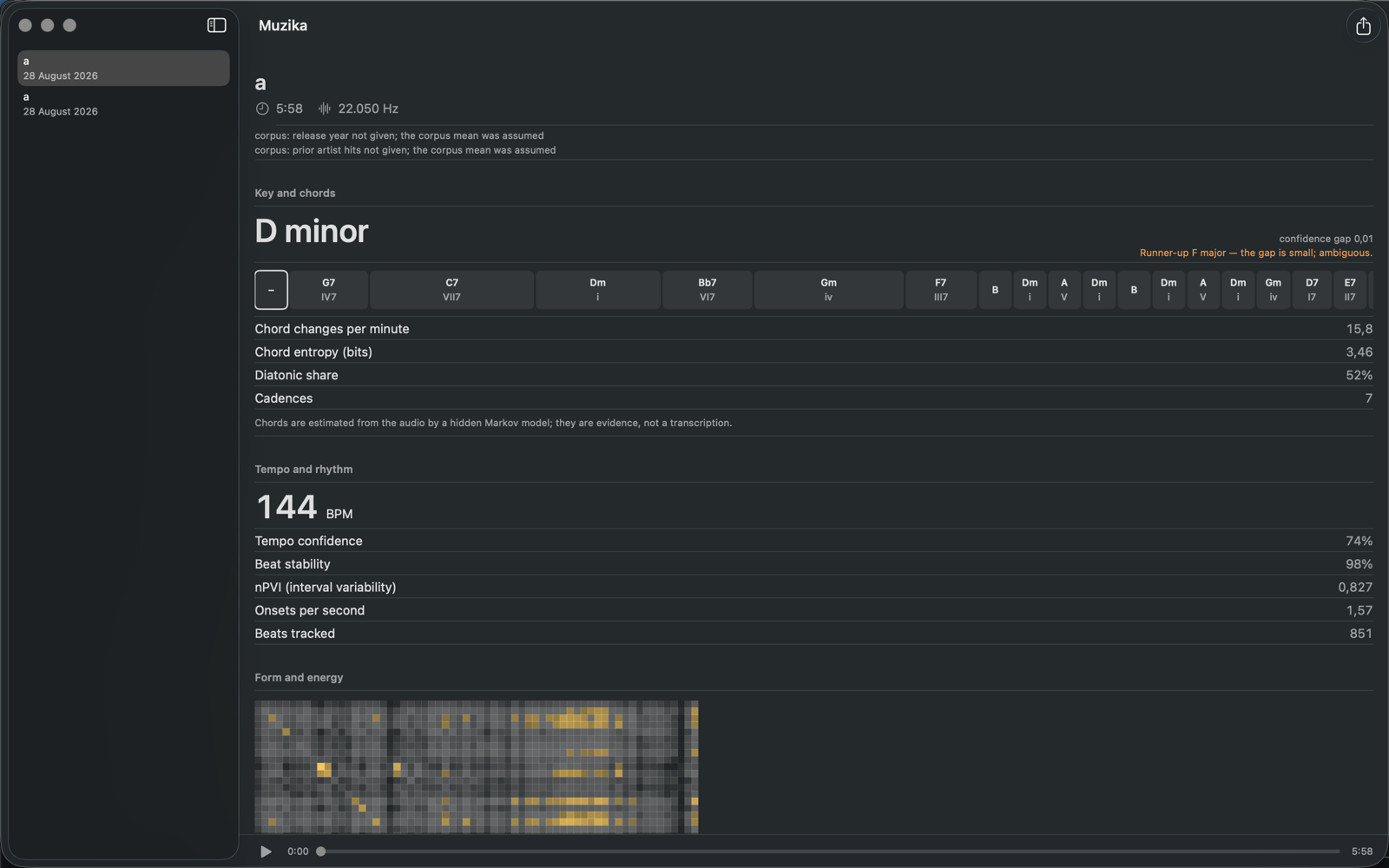1389x868 pixels.
Task: Select the C7 VII7 chord block
Action: point(451,290)
